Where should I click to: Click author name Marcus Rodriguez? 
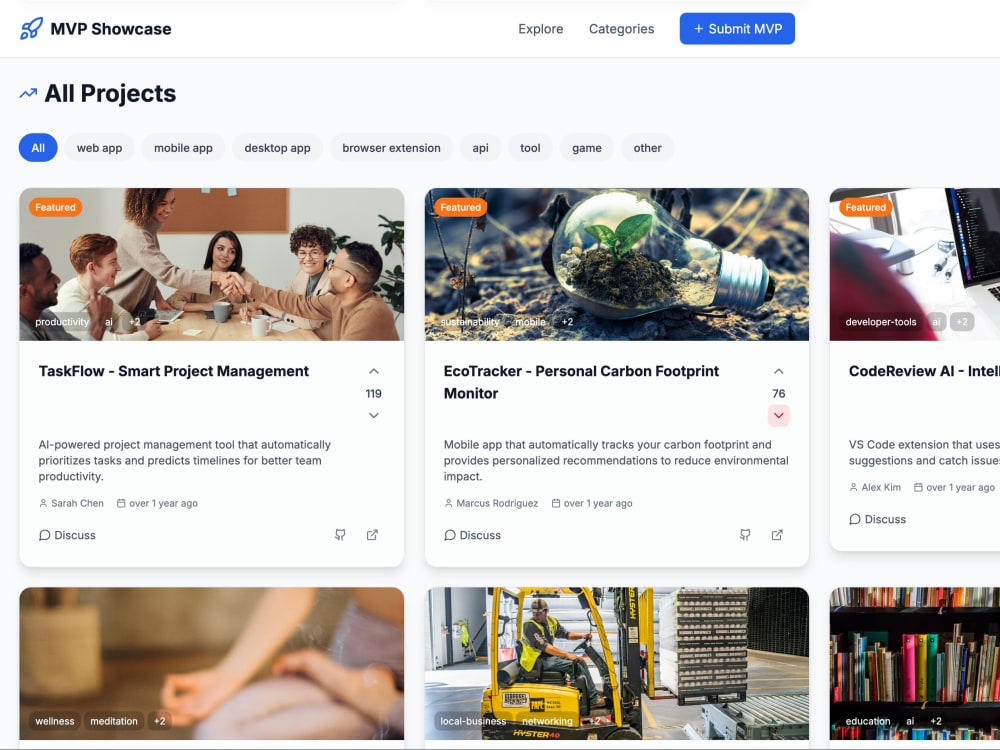tap(497, 503)
